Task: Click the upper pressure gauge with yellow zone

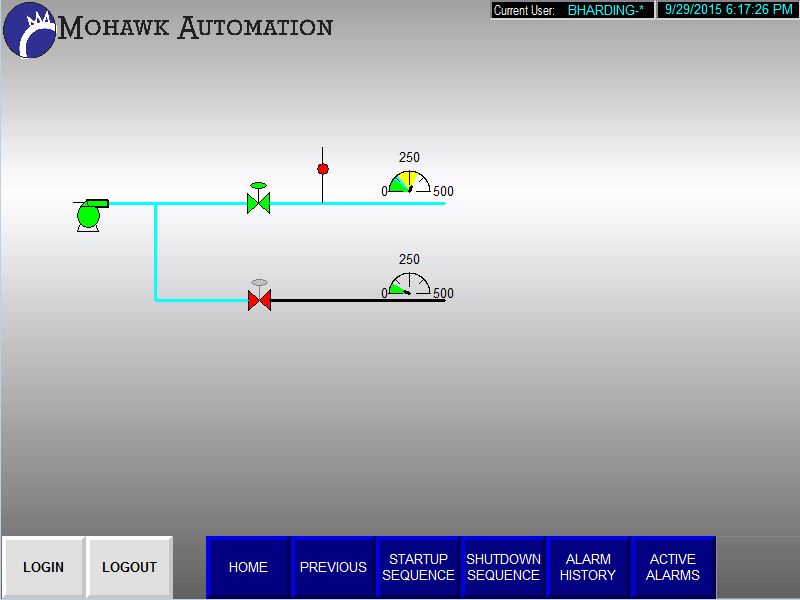Action: [x=409, y=182]
